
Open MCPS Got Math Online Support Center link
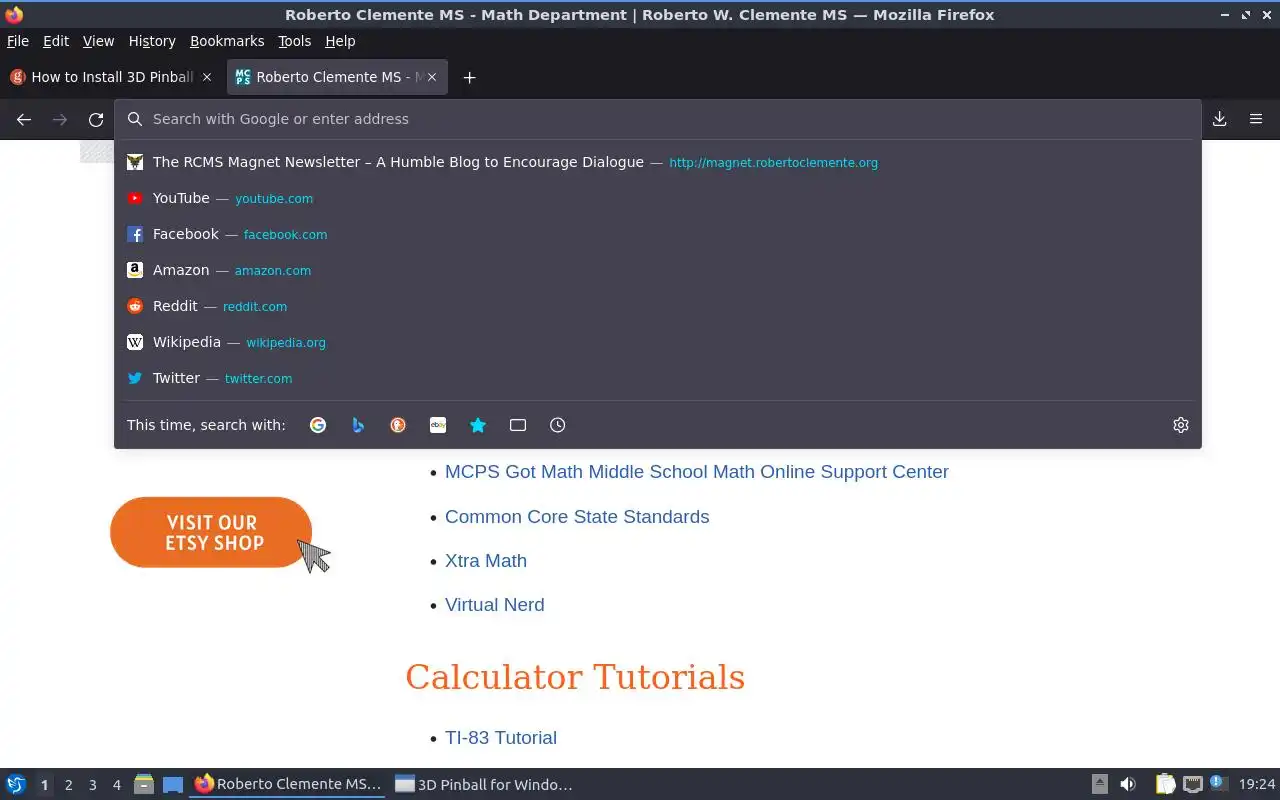697,472
